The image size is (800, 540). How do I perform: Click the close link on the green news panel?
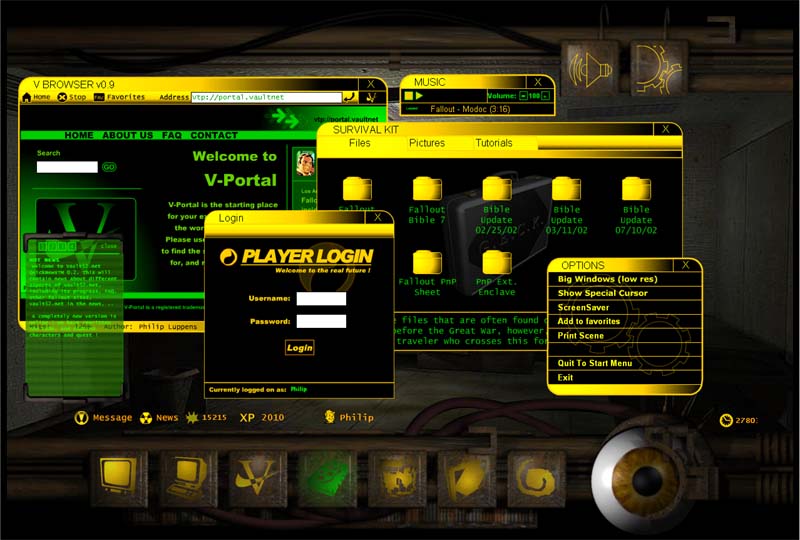click(109, 246)
